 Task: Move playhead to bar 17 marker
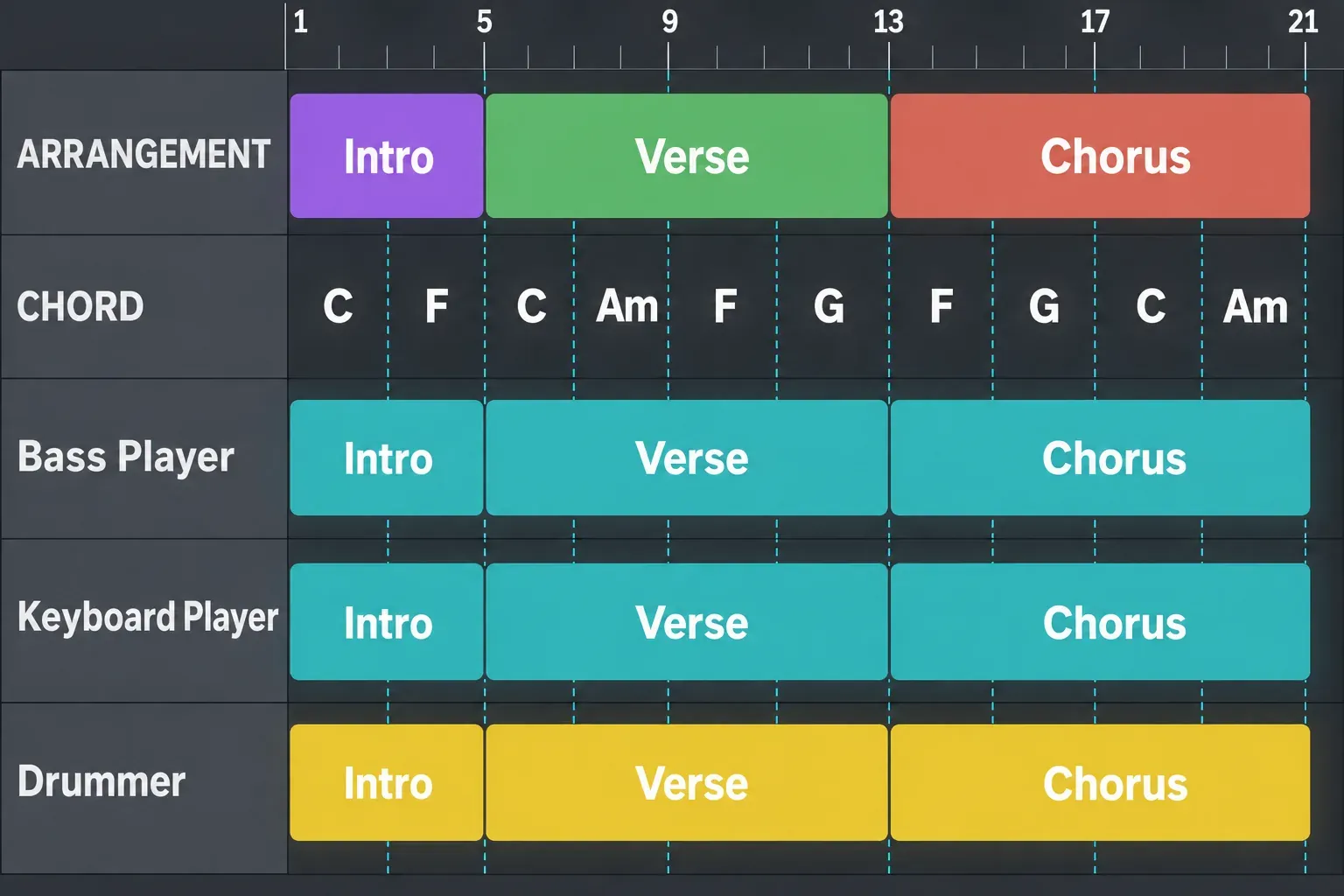pyautogui.click(x=1095, y=22)
